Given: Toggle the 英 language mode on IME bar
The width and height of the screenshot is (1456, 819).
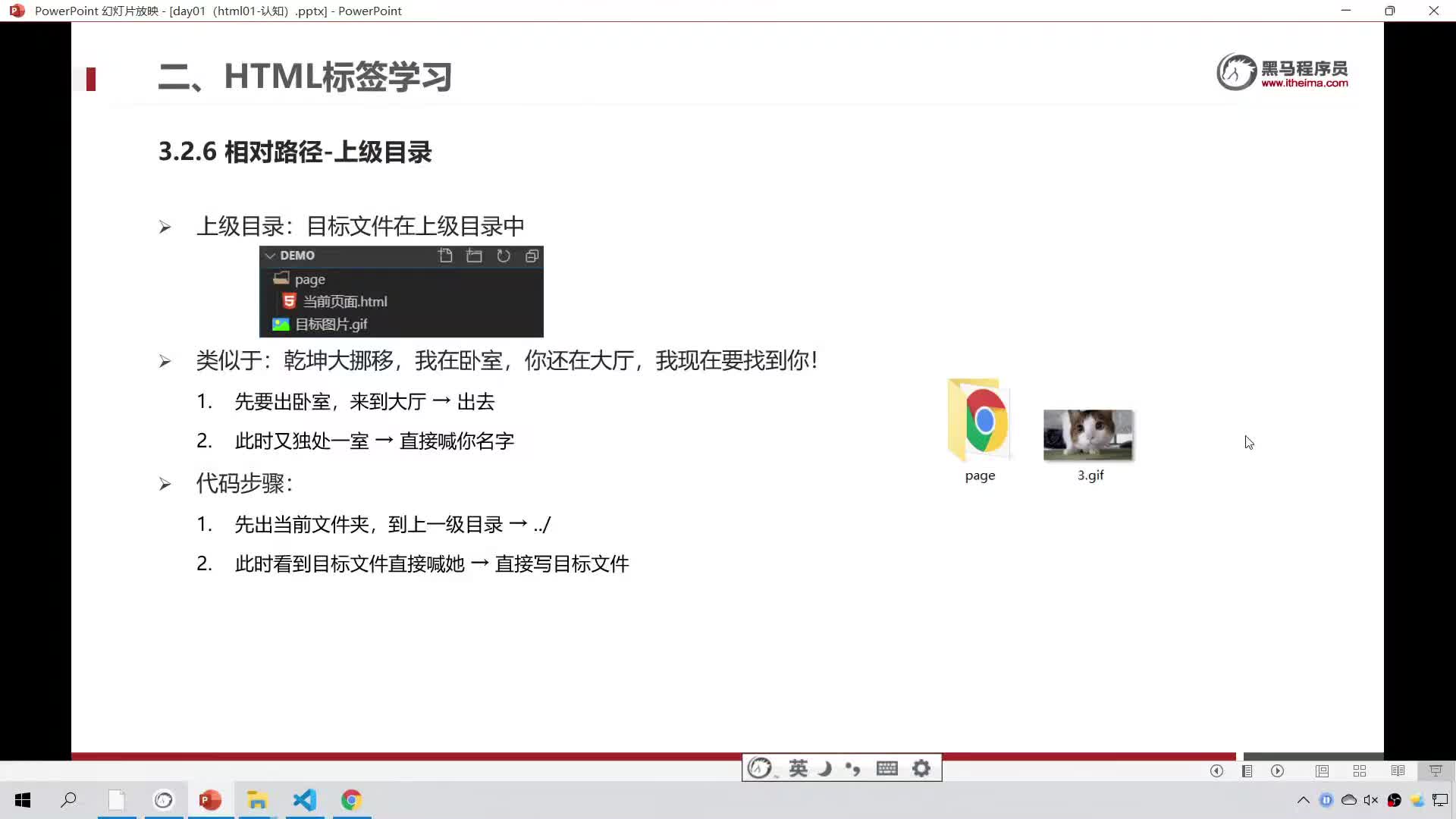Looking at the screenshot, I should point(799,768).
